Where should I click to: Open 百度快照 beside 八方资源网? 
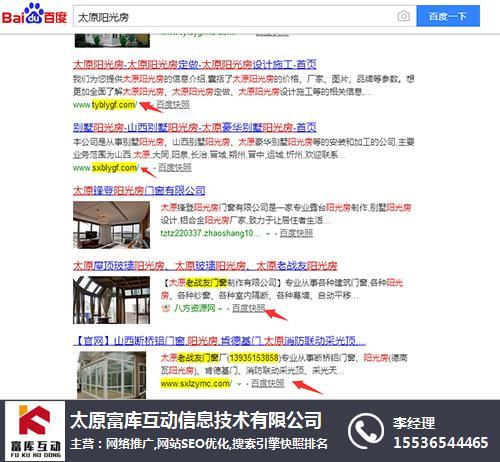pyautogui.click(x=248, y=308)
